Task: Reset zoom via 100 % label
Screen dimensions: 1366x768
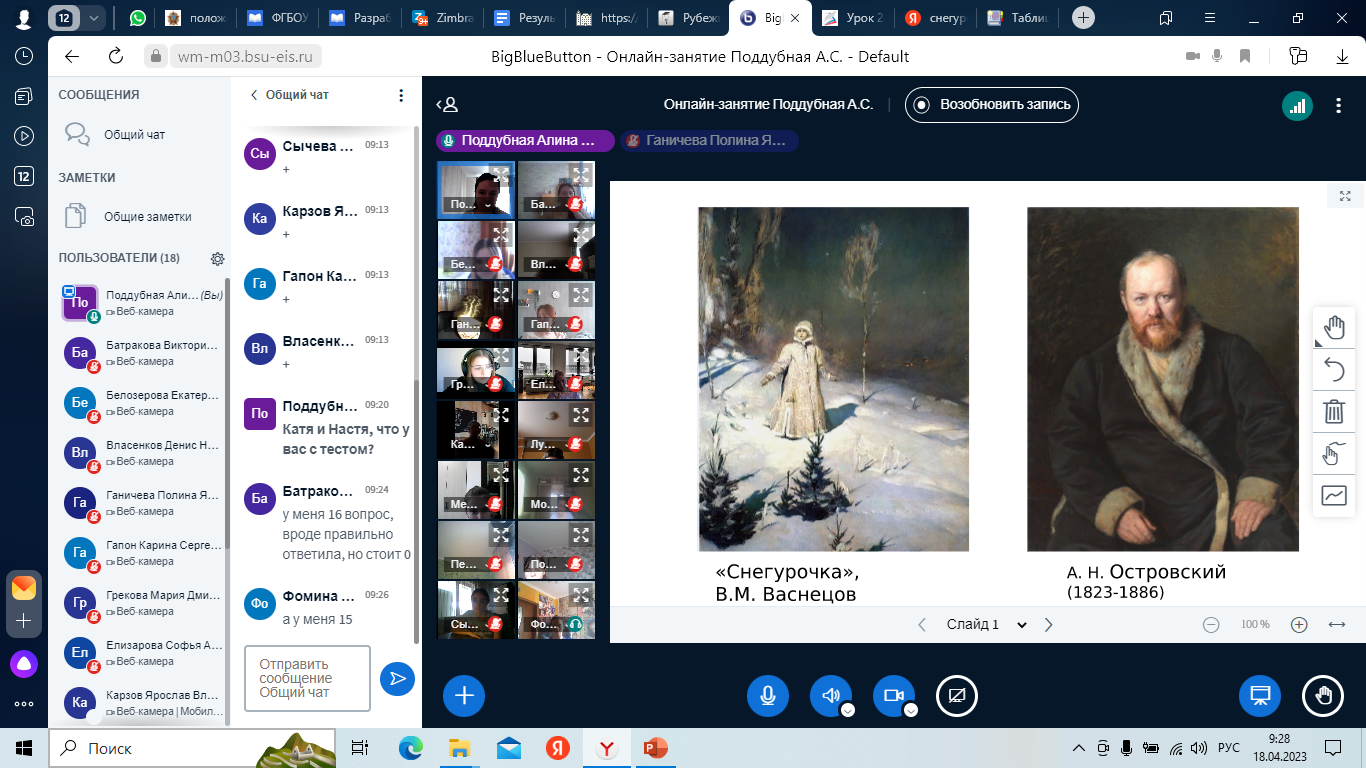Action: coord(1255,625)
